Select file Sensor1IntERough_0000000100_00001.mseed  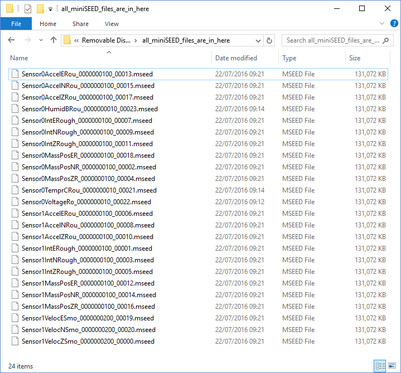coord(198,248)
